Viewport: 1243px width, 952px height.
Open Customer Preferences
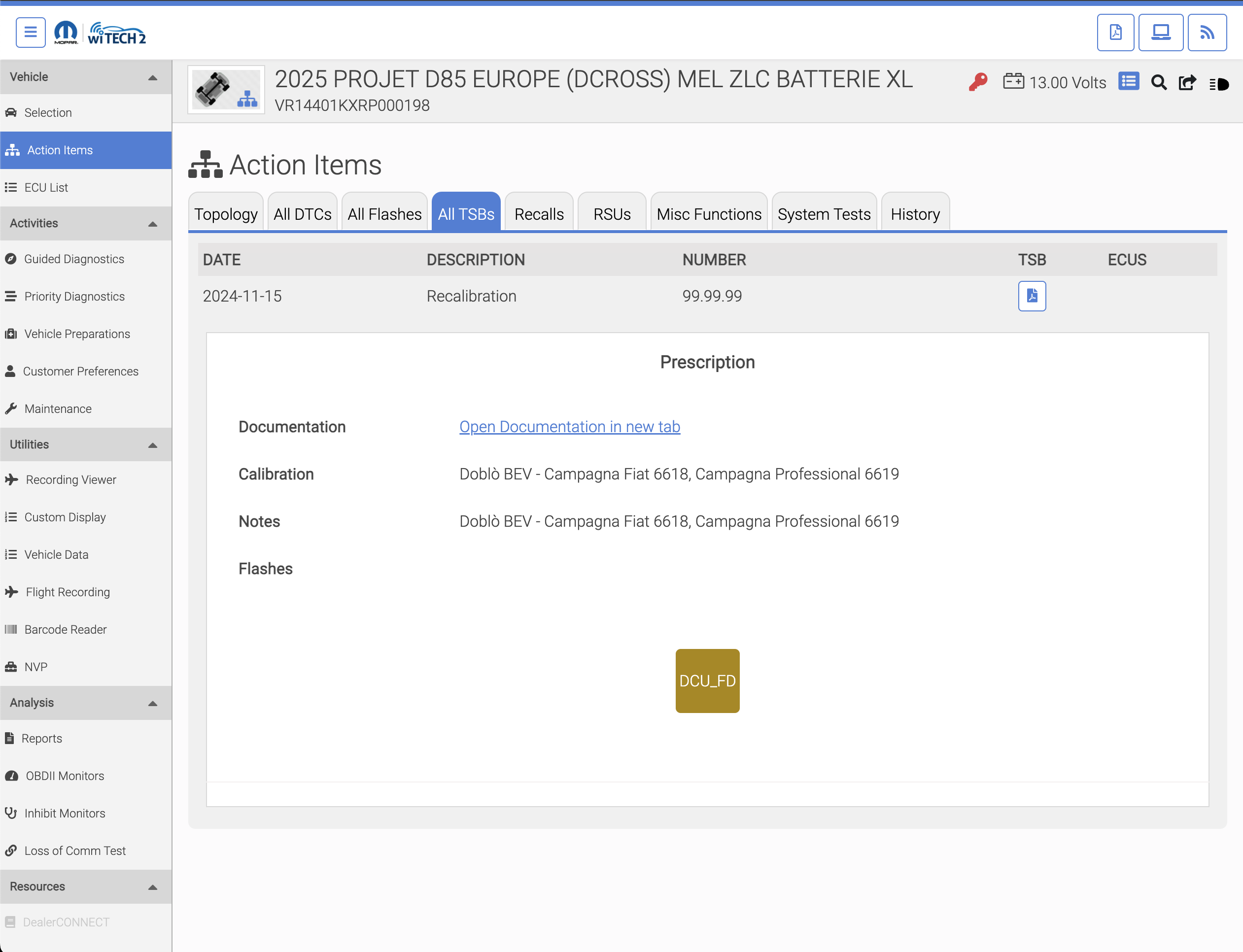[x=86, y=371]
